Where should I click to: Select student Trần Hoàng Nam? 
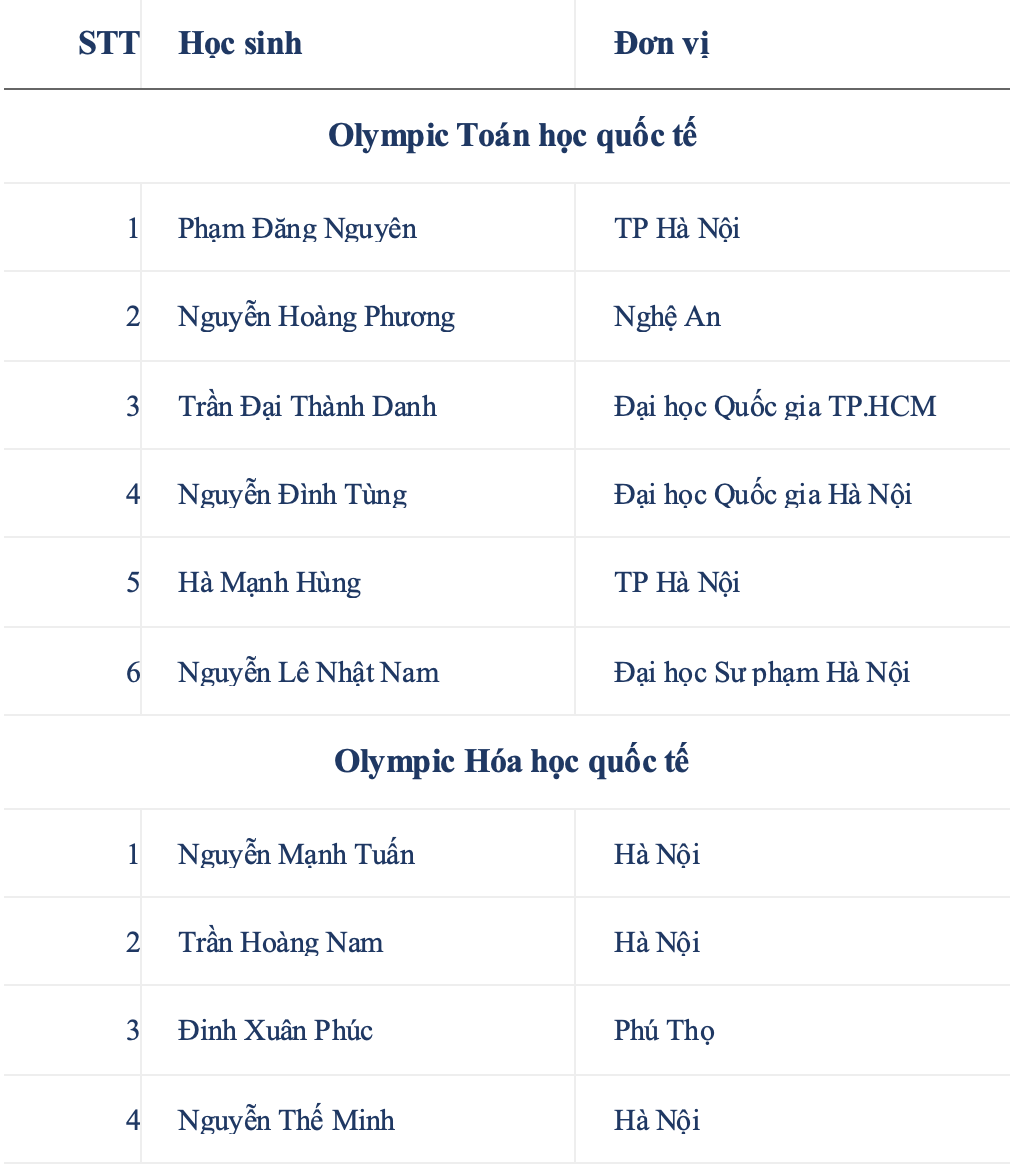click(x=280, y=942)
